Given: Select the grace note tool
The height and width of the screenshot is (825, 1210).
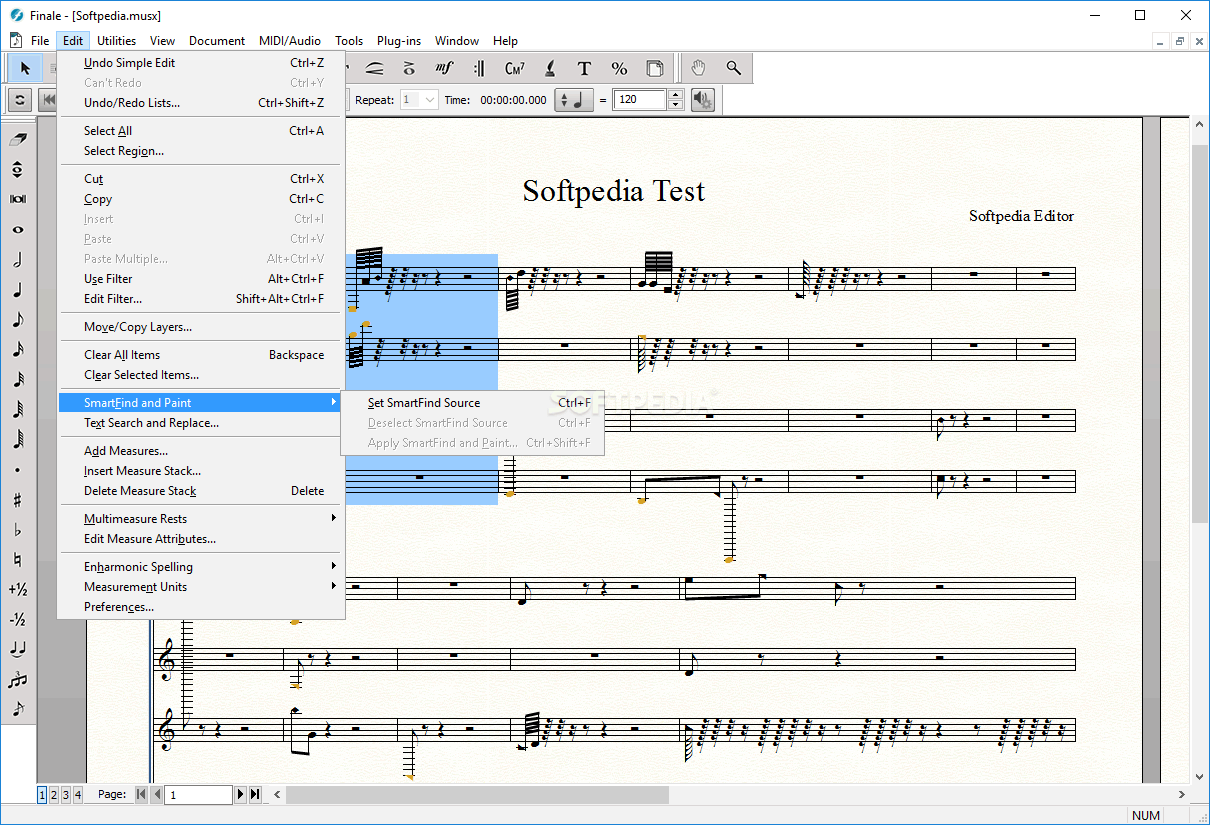Looking at the screenshot, I should click(x=17, y=710).
